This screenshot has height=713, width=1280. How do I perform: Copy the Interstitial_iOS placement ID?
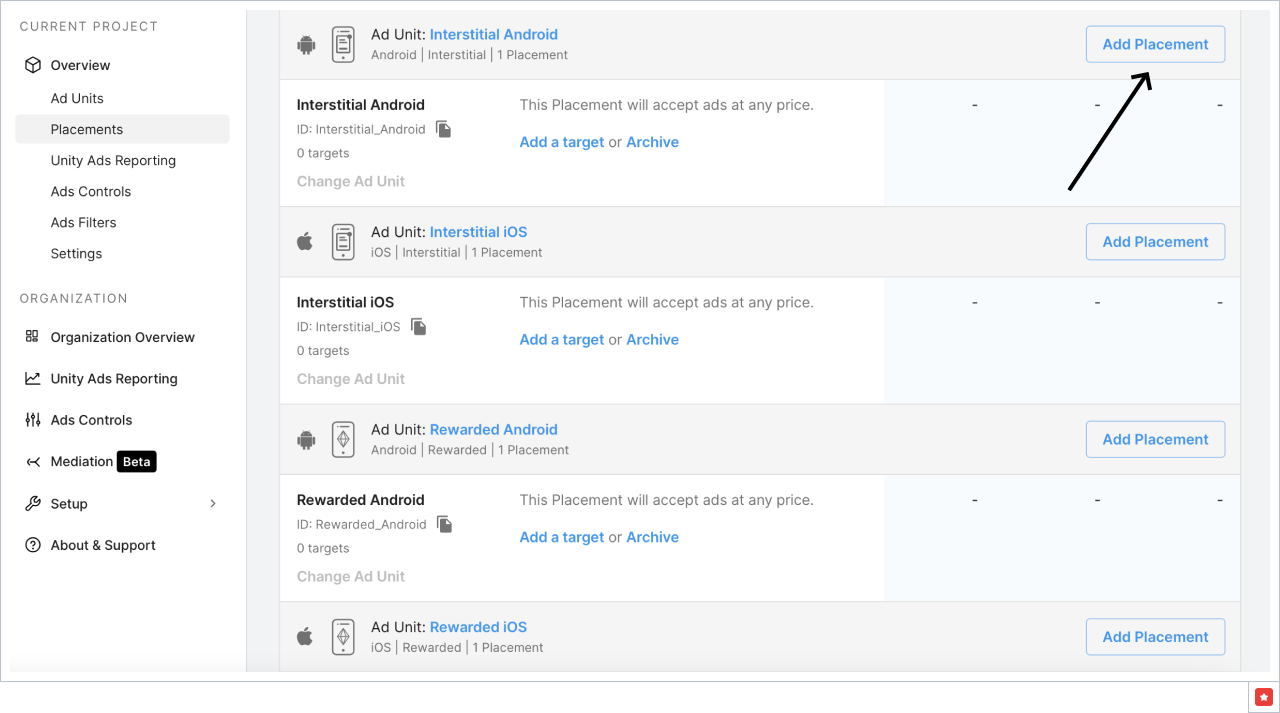(419, 327)
